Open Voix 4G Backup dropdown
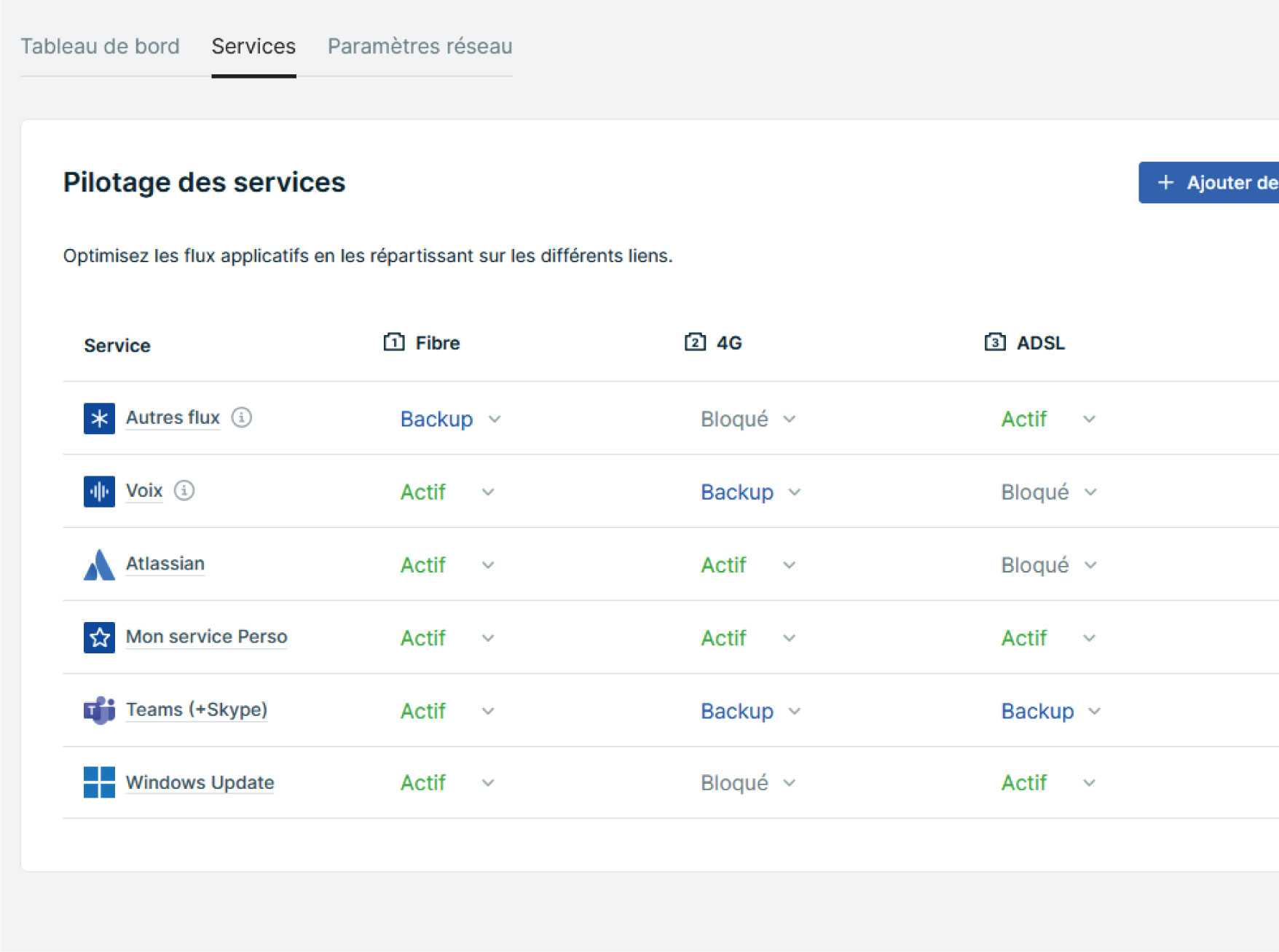 [x=751, y=492]
